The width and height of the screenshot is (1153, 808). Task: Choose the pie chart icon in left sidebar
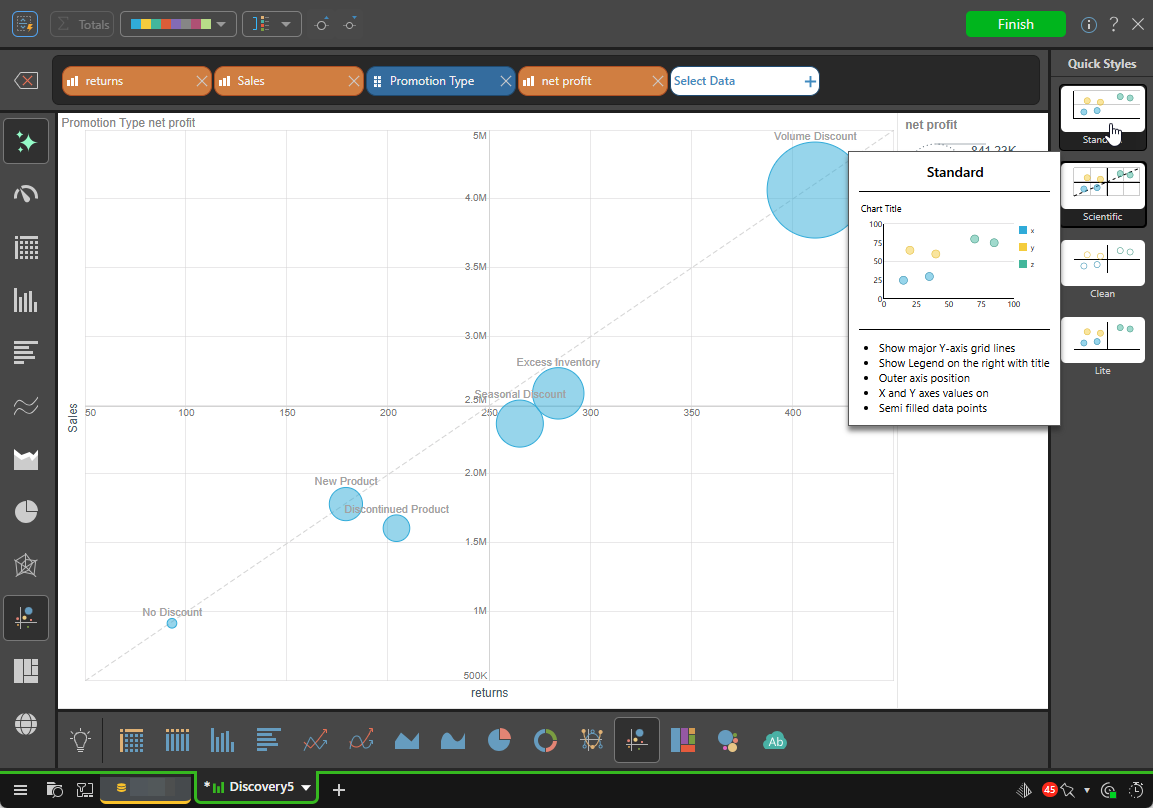[26, 512]
